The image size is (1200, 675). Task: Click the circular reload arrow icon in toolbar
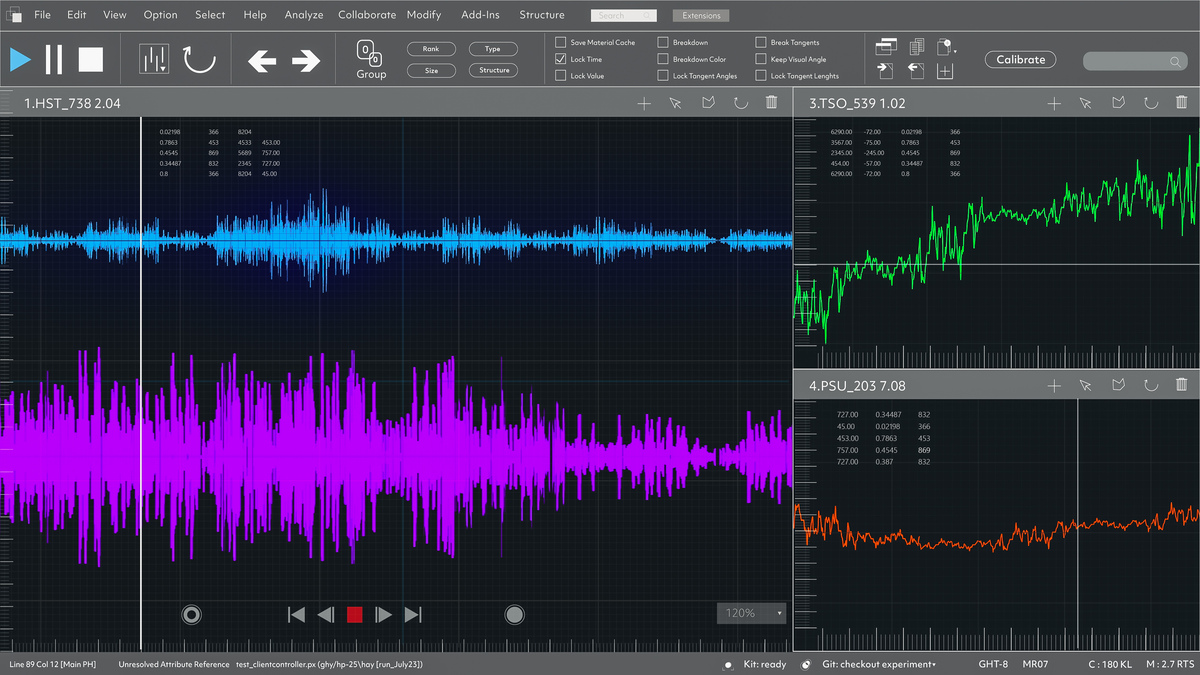pyautogui.click(x=199, y=60)
